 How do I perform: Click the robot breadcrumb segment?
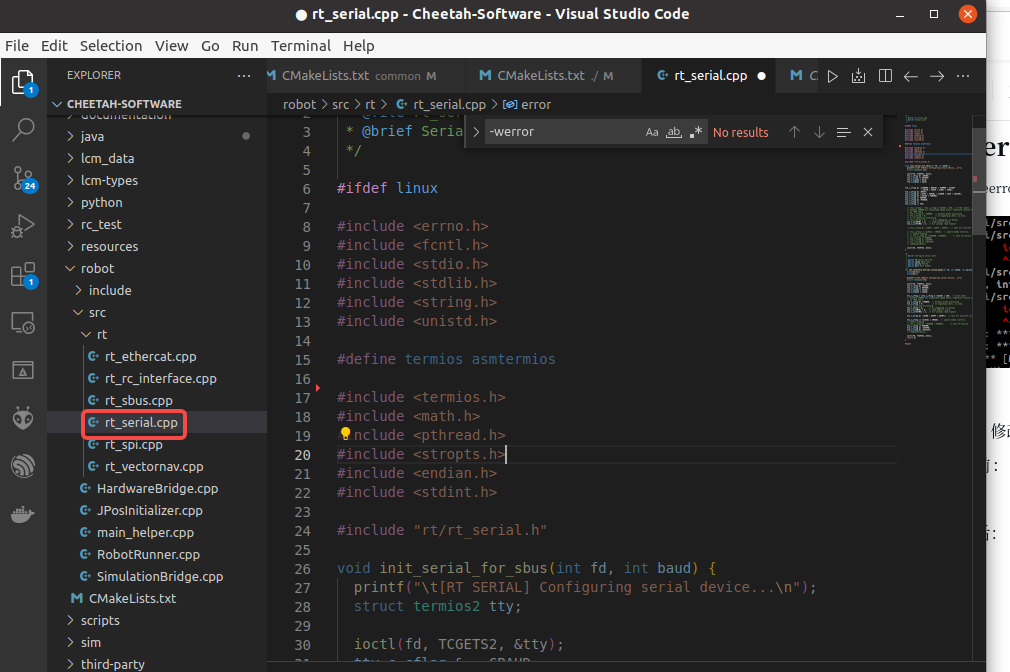pos(300,104)
